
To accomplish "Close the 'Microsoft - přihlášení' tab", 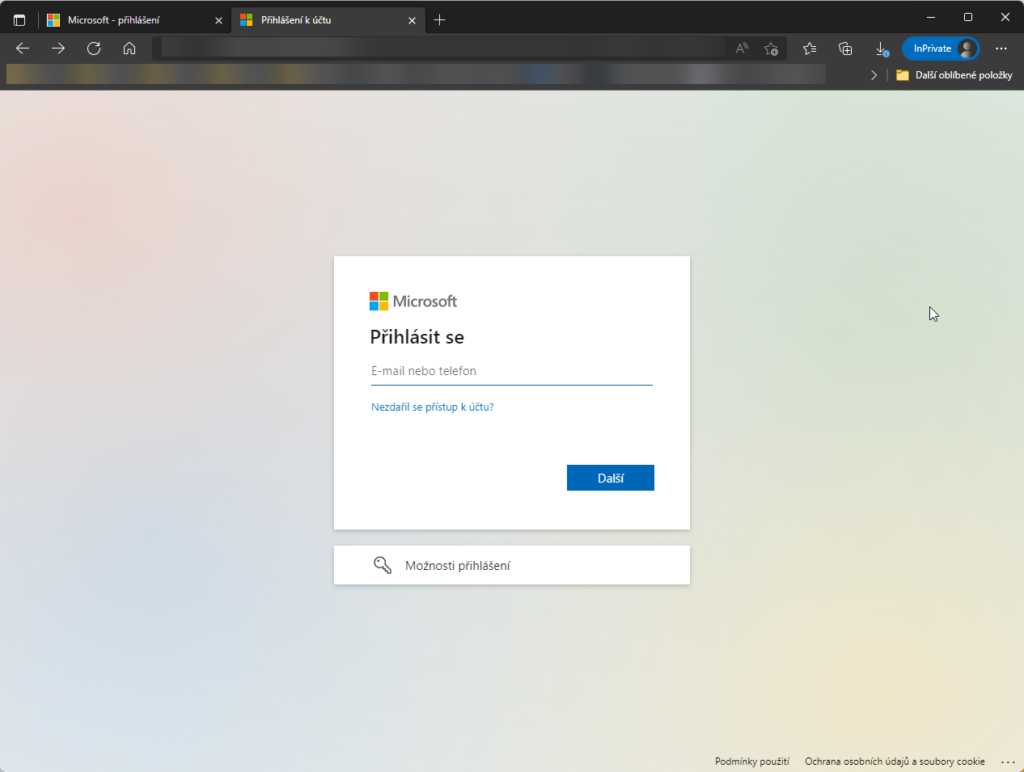I will [x=219, y=20].
